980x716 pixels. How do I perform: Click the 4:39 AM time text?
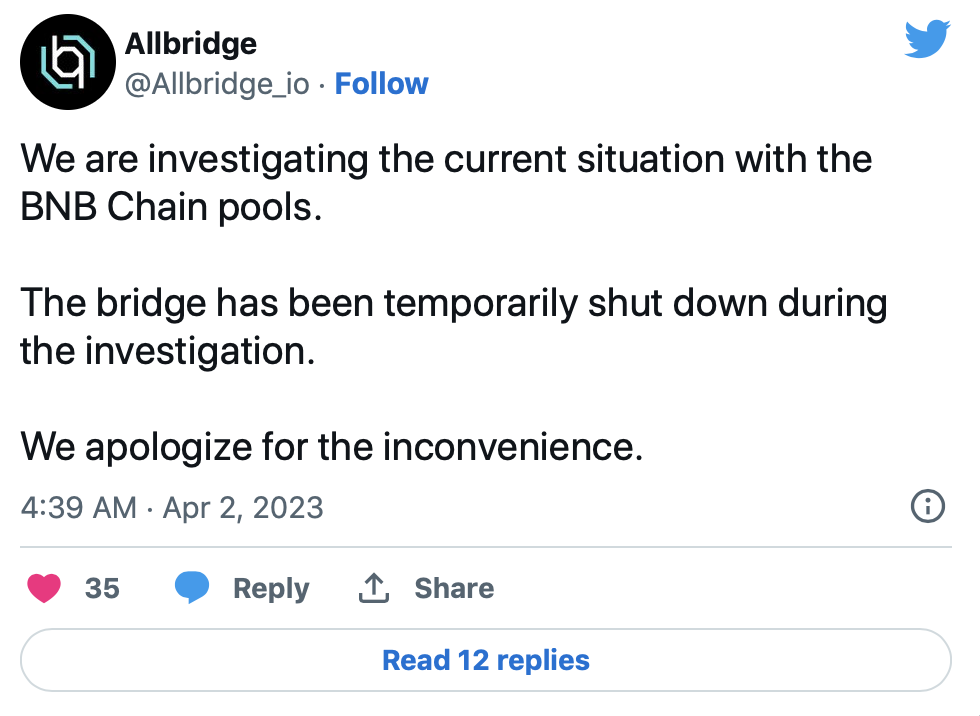pos(78,507)
